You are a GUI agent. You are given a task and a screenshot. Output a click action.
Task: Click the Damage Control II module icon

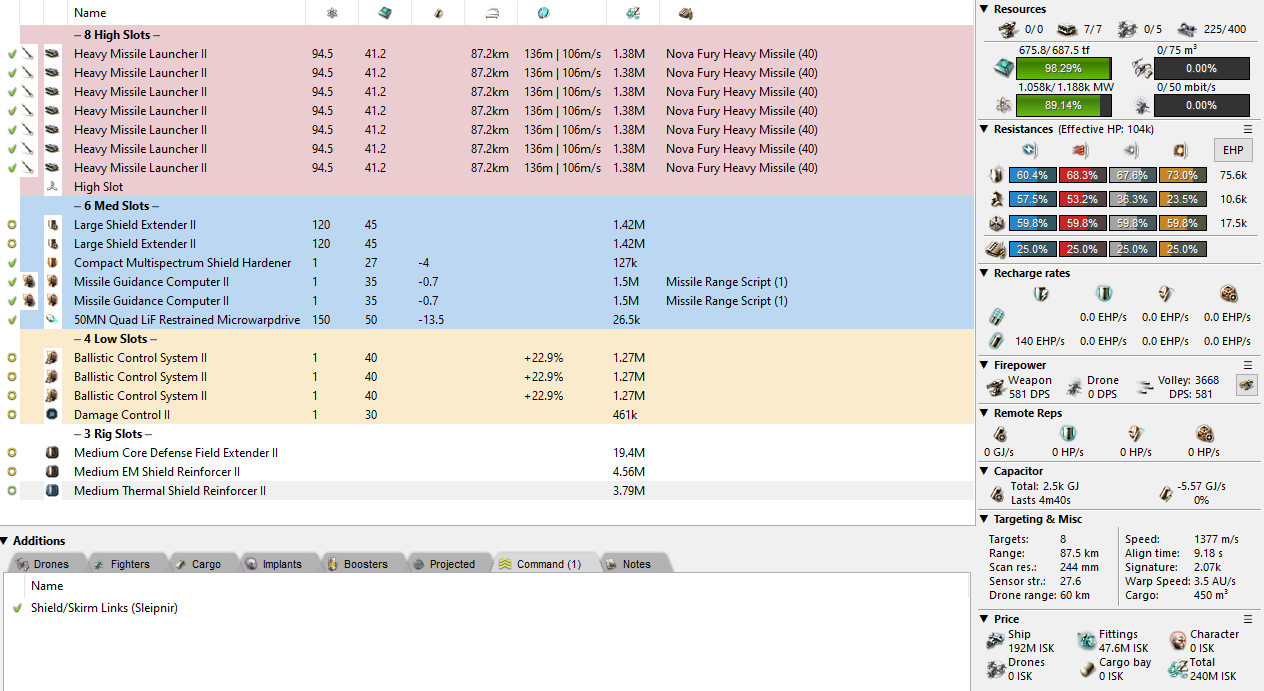click(52, 415)
